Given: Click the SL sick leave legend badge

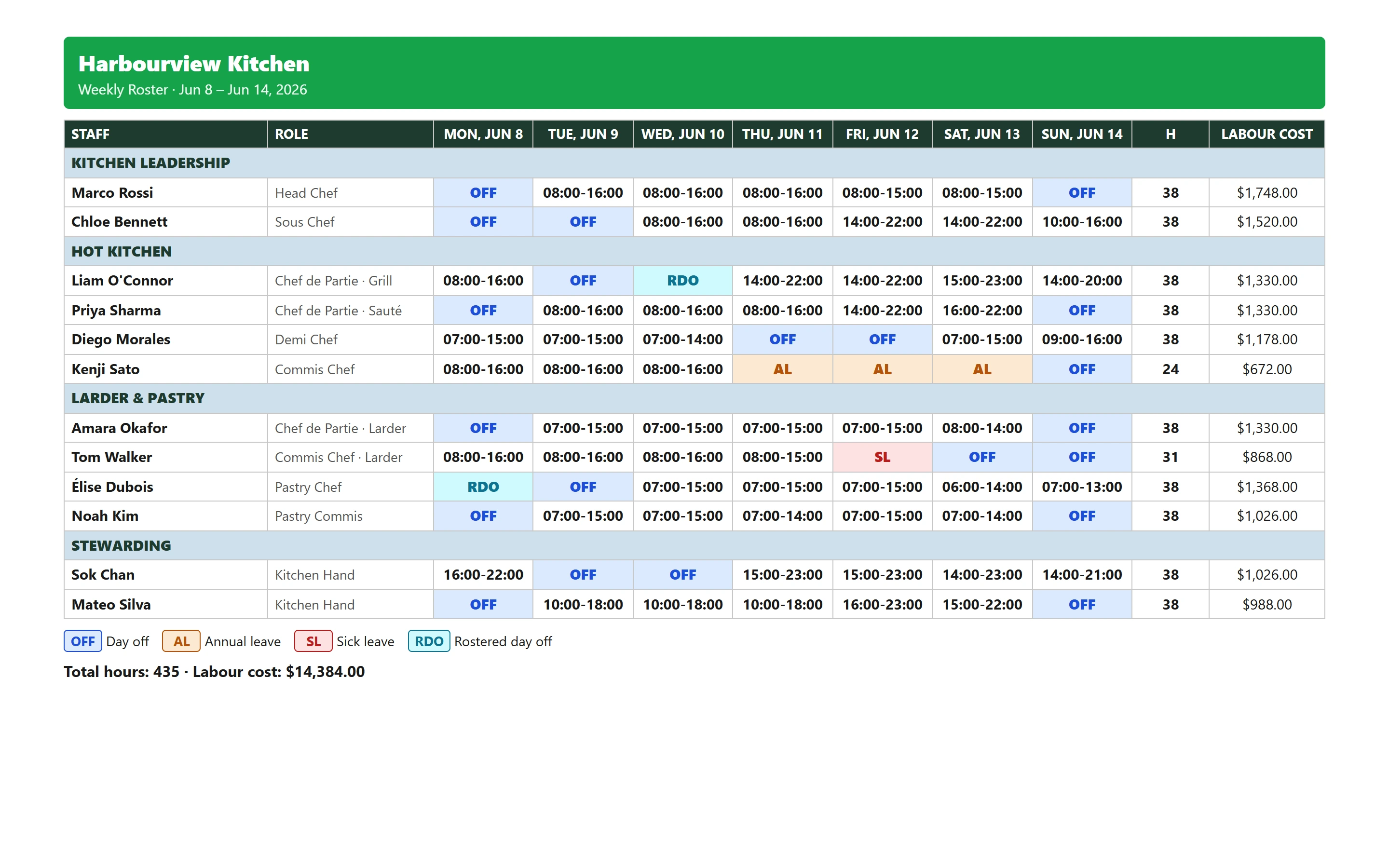Looking at the screenshot, I should coord(313,641).
